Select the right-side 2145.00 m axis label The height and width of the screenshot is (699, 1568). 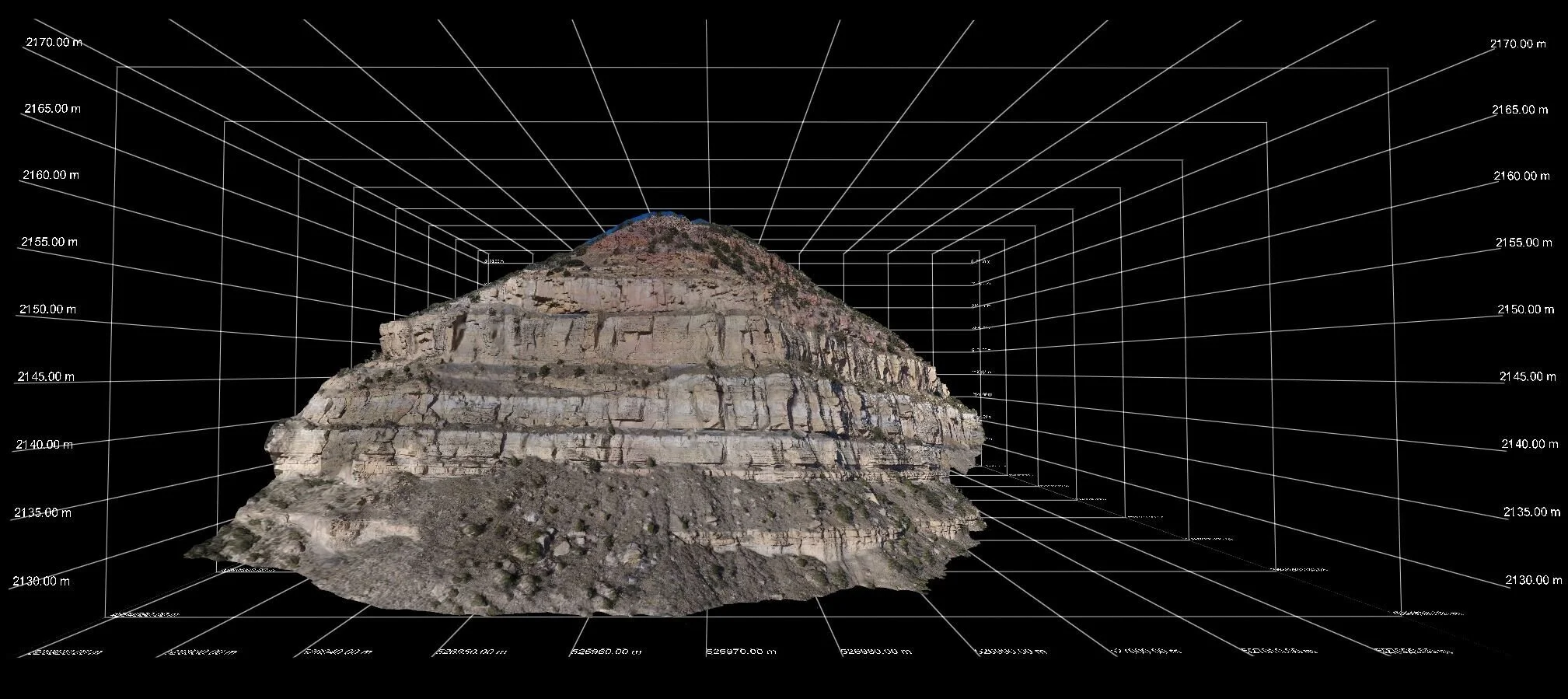pos(1528,376)
